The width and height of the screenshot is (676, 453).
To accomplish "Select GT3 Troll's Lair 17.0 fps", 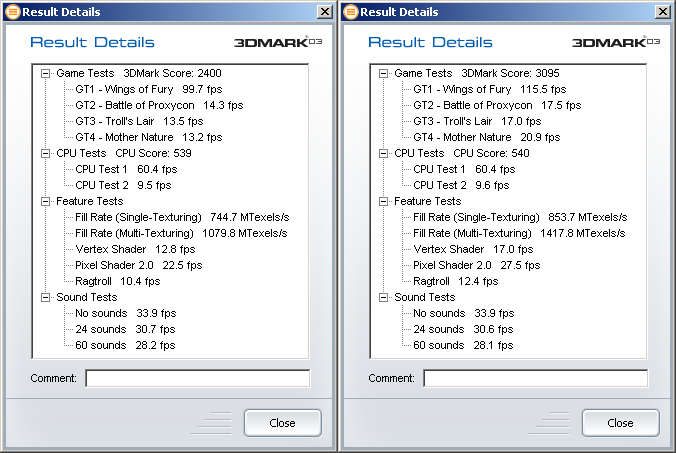I will pos(477,121).
